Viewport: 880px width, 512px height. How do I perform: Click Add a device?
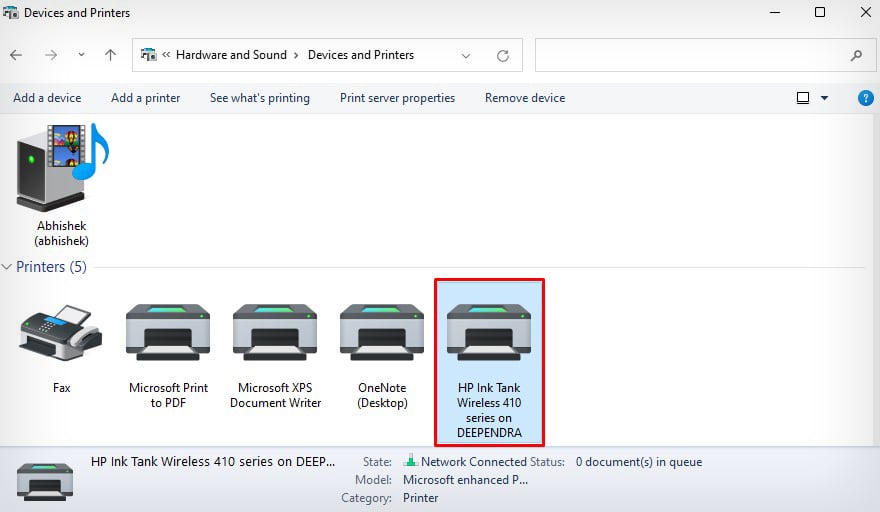(47, 98)
